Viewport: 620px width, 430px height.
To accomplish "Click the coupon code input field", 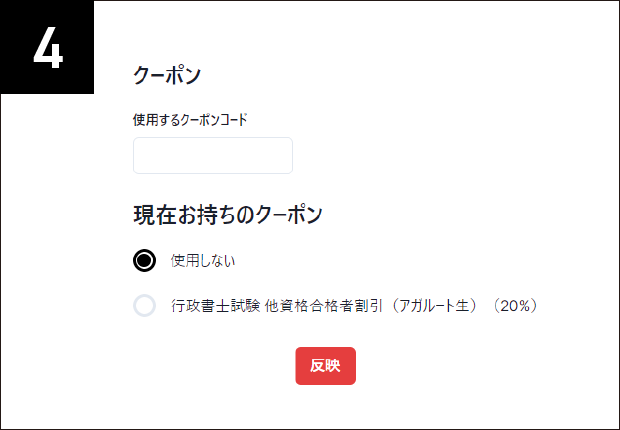I will point(212,156).
